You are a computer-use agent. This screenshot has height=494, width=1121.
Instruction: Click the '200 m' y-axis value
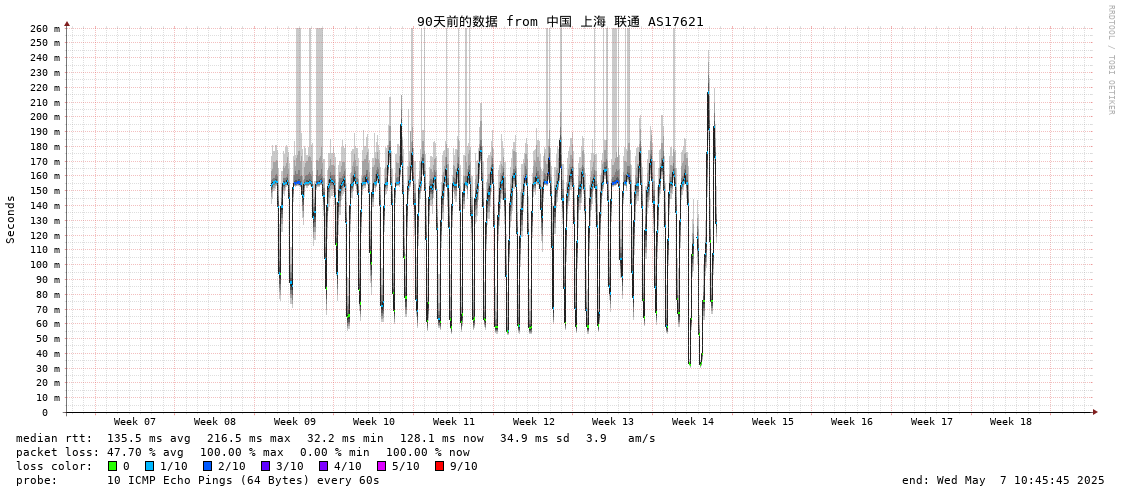click(46, 117)
